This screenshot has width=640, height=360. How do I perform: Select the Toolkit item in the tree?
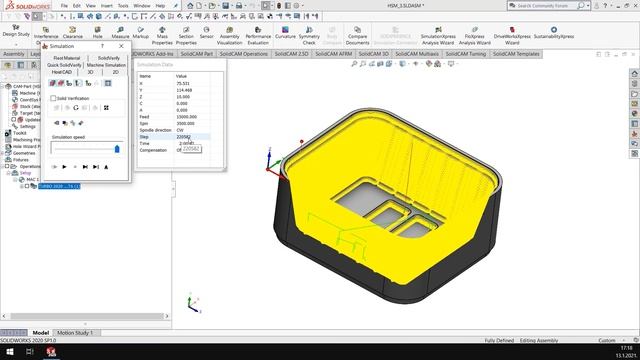[x=20, y=133]
